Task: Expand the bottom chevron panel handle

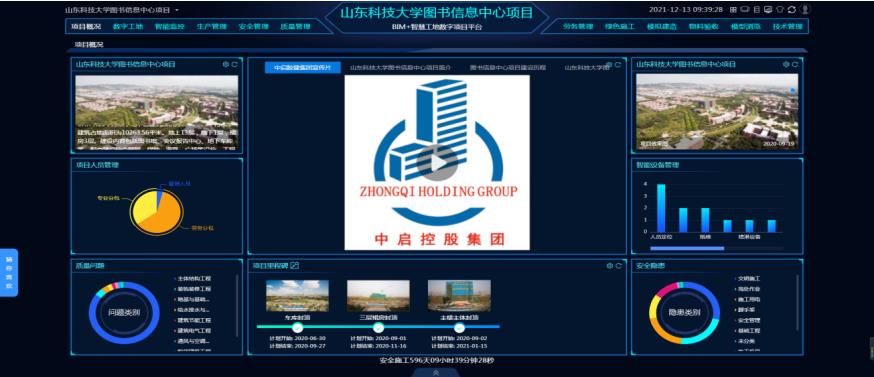Action: [x=436, y=373]
